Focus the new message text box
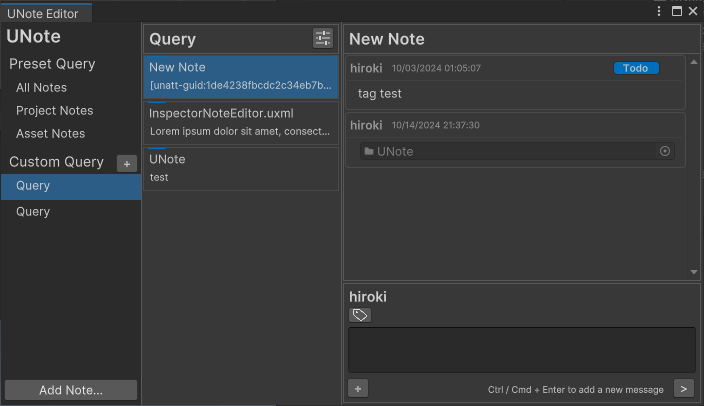The height and width of the screenshot is (406, 704). coord(522,350)
